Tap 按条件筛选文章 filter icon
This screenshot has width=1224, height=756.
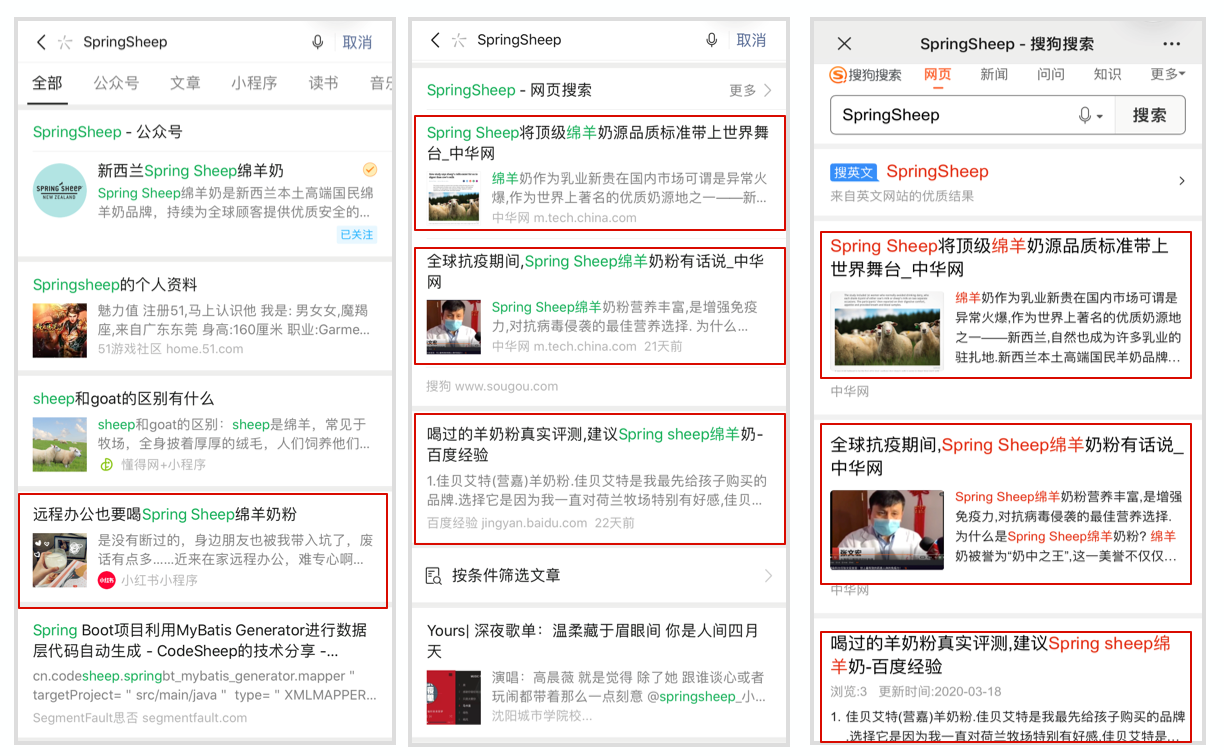pyautogui.click(x=434, y=576)
